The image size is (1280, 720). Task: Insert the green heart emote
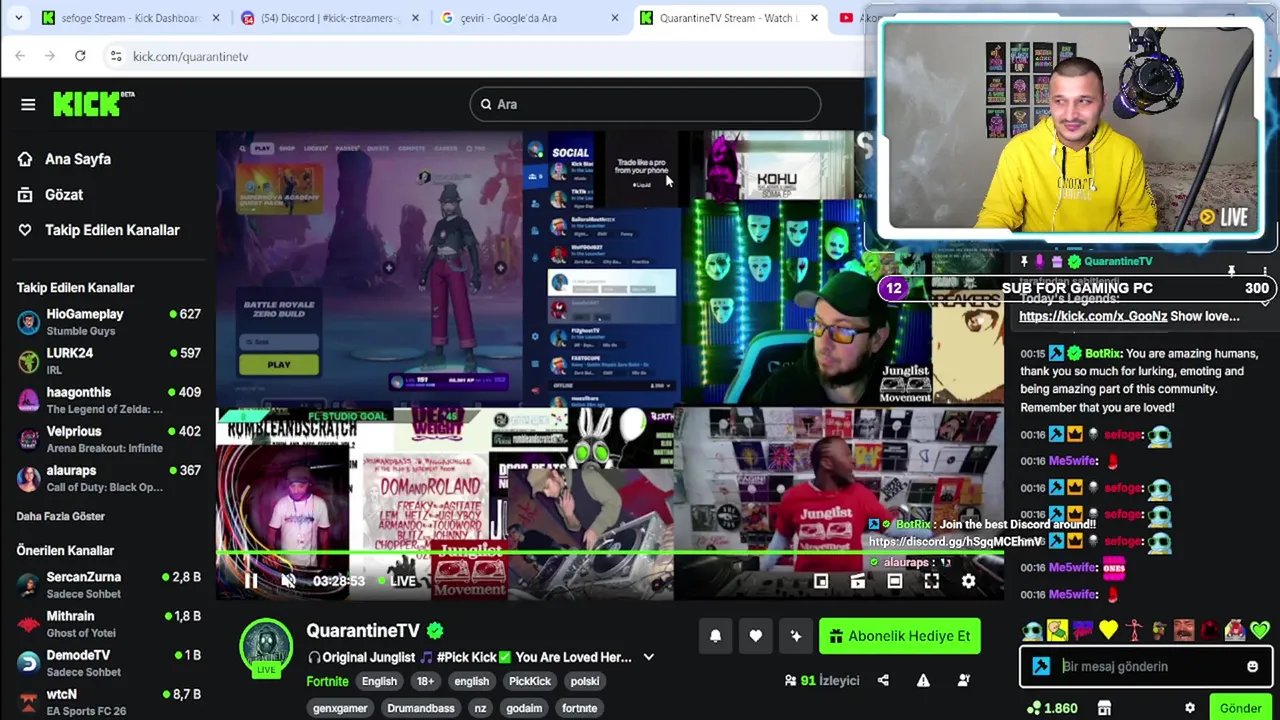pos(1259,630)
